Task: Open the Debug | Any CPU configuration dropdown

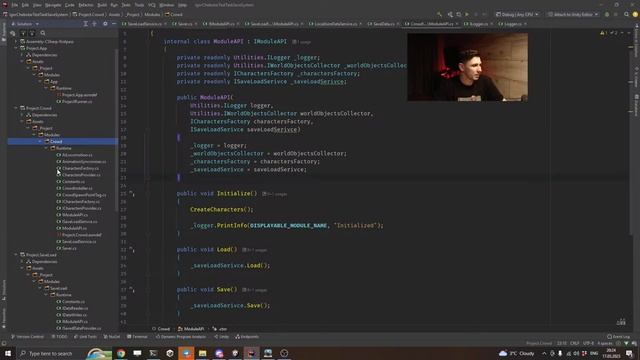Action: (x=517, y=14)
